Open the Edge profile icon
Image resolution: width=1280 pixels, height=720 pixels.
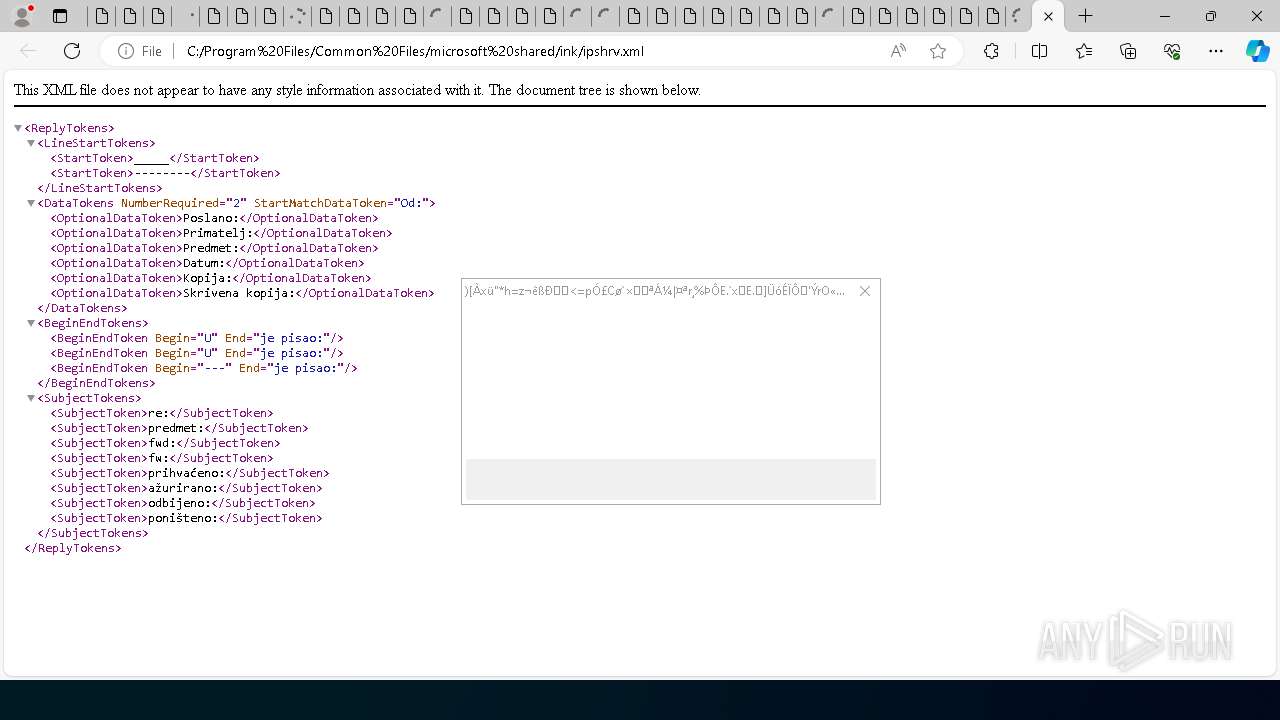(21, 16)
